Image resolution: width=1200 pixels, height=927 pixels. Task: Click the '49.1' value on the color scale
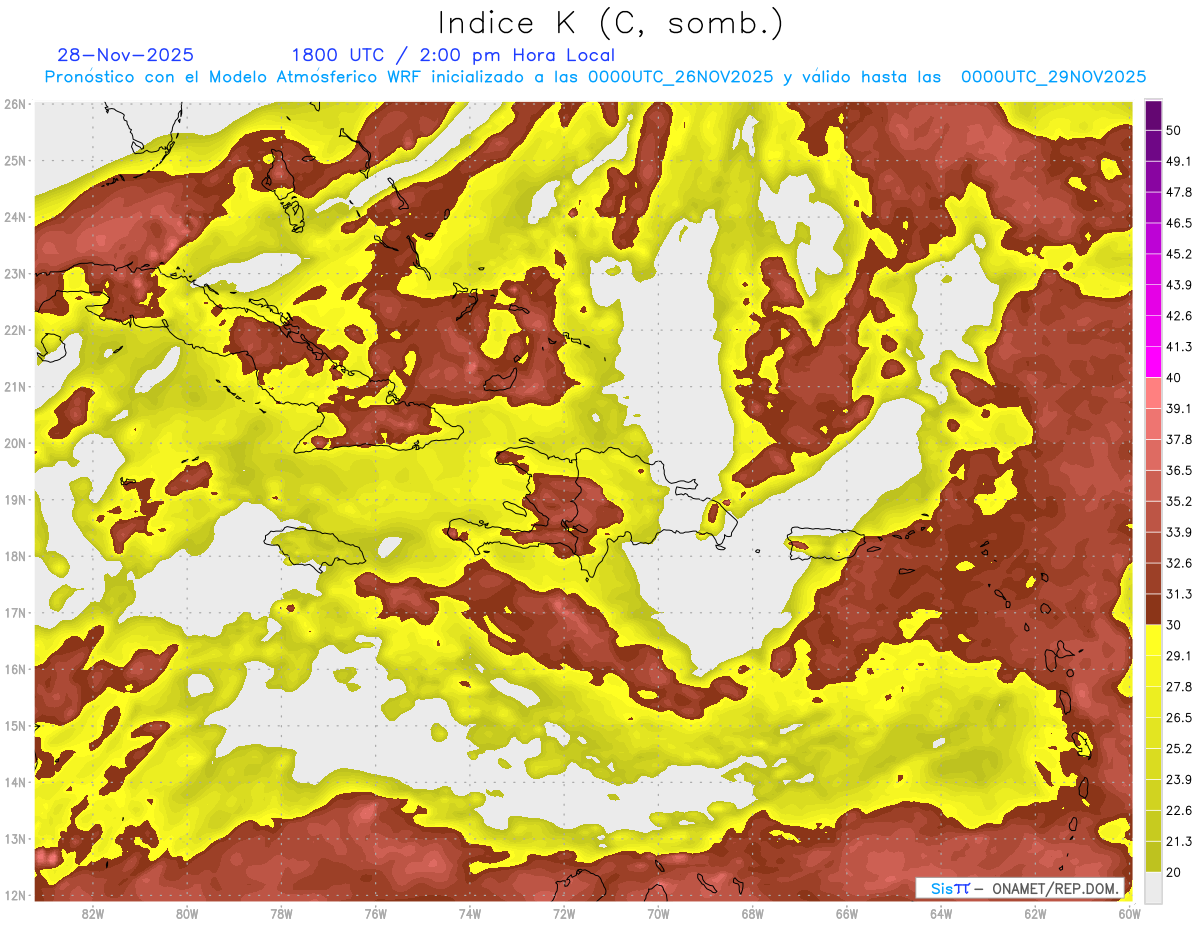(x=1179, y=161)
